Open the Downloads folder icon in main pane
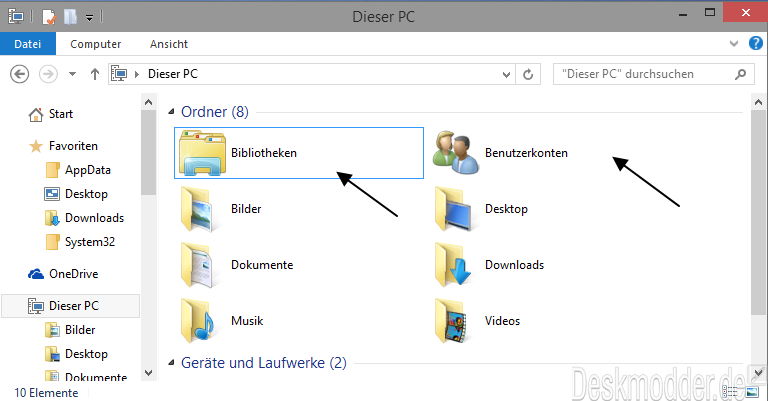Image resolution: width=768 pixels, height=401 pixels. pyautogui.click(x=453, y=265)
